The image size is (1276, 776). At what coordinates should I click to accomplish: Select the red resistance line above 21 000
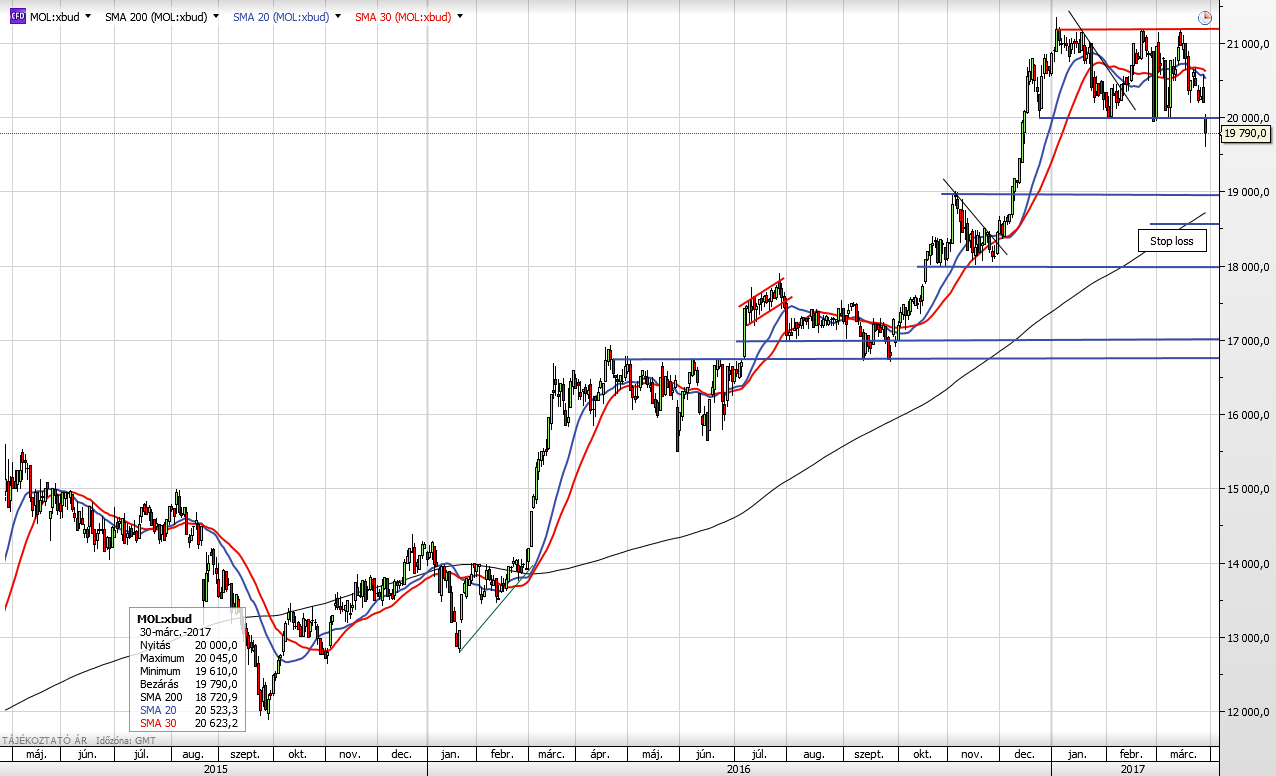(x=1150, y=30)
